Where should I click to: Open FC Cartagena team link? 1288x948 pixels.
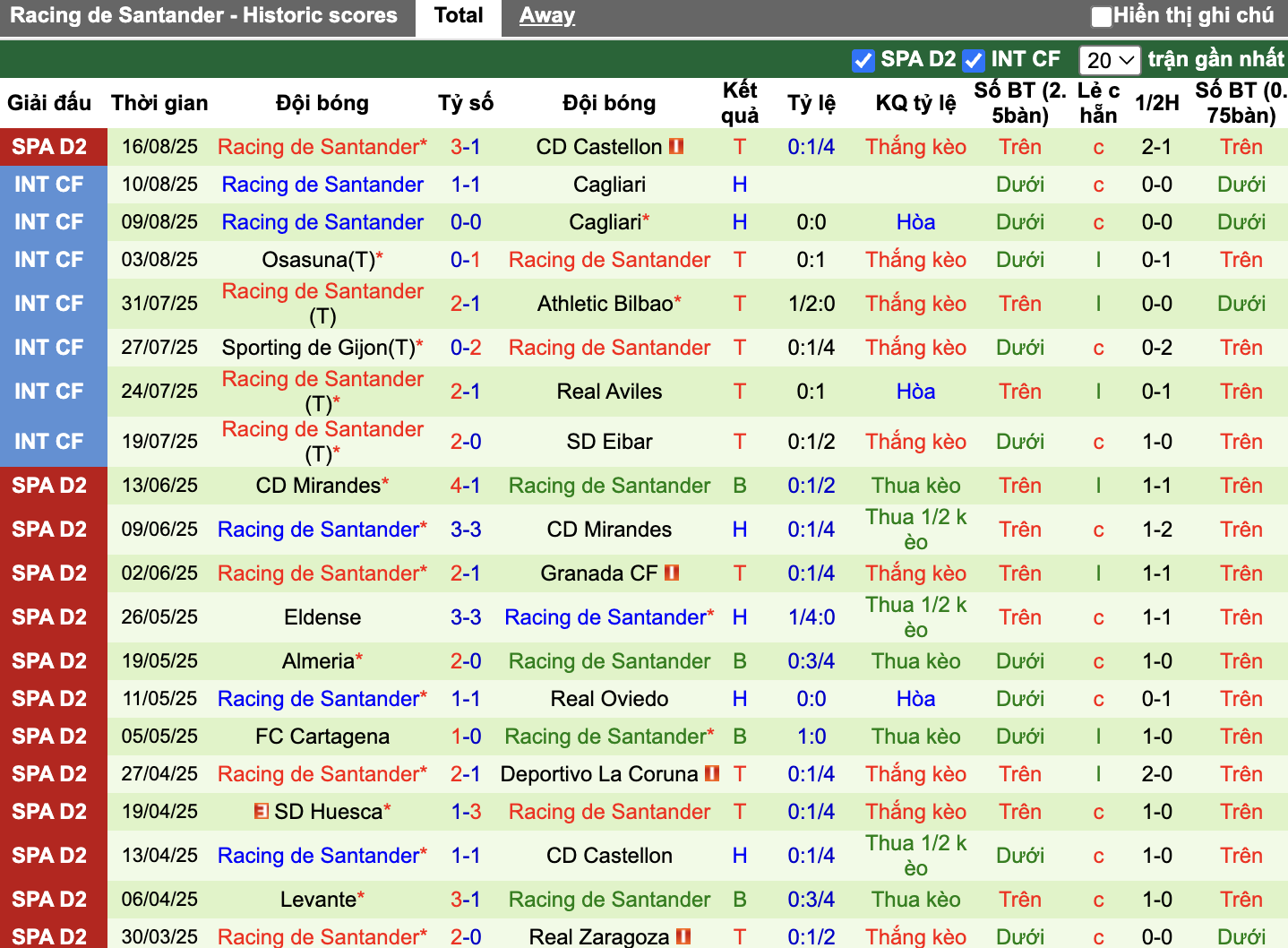pyautogui.click(x=322, y=737)
